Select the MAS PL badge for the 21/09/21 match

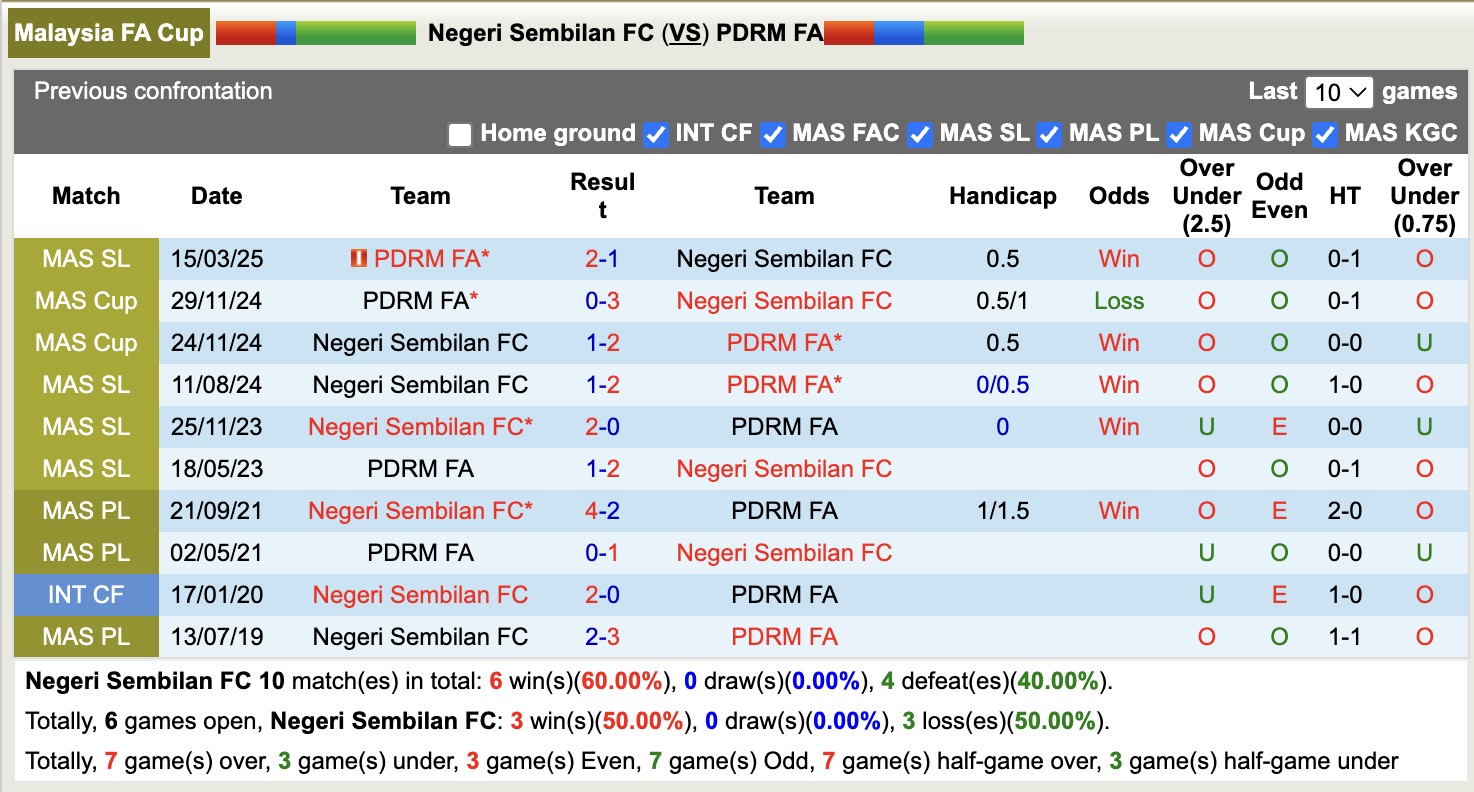tap(86, 510)
